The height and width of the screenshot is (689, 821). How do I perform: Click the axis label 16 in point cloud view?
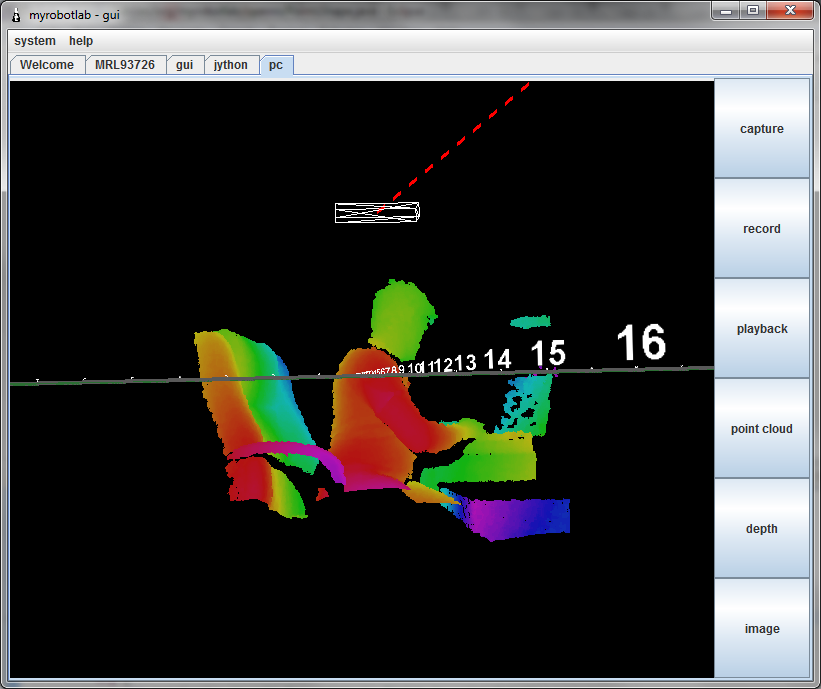pos(641,342)
